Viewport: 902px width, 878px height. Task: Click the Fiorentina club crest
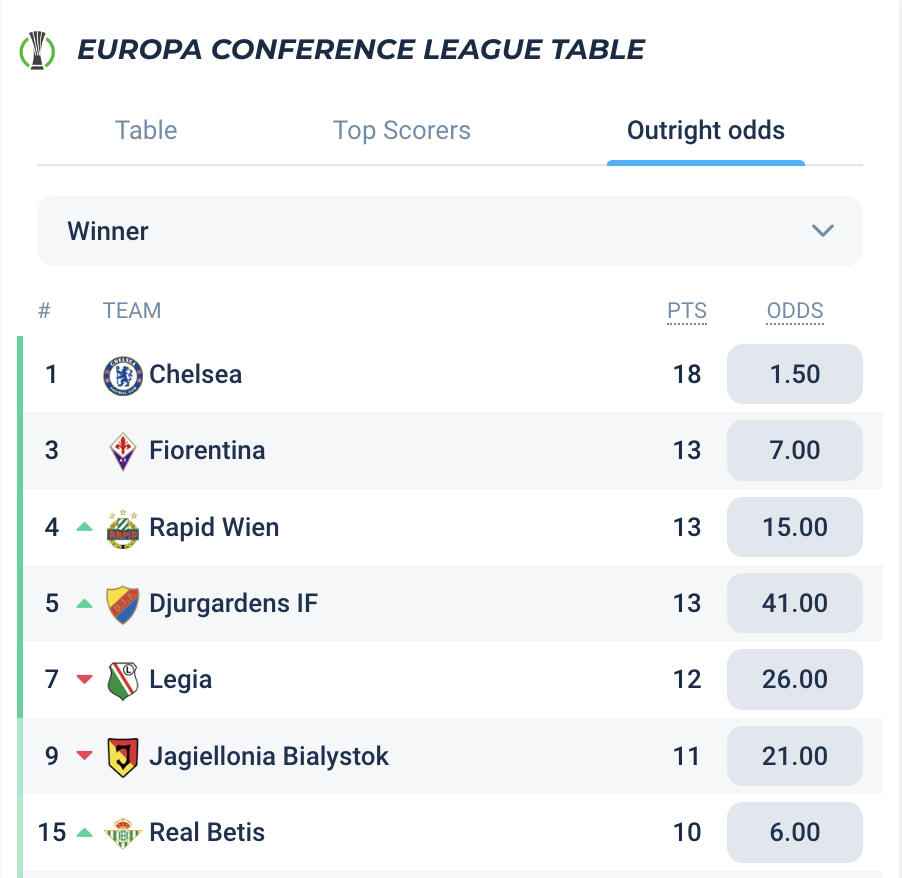[123, 451]
